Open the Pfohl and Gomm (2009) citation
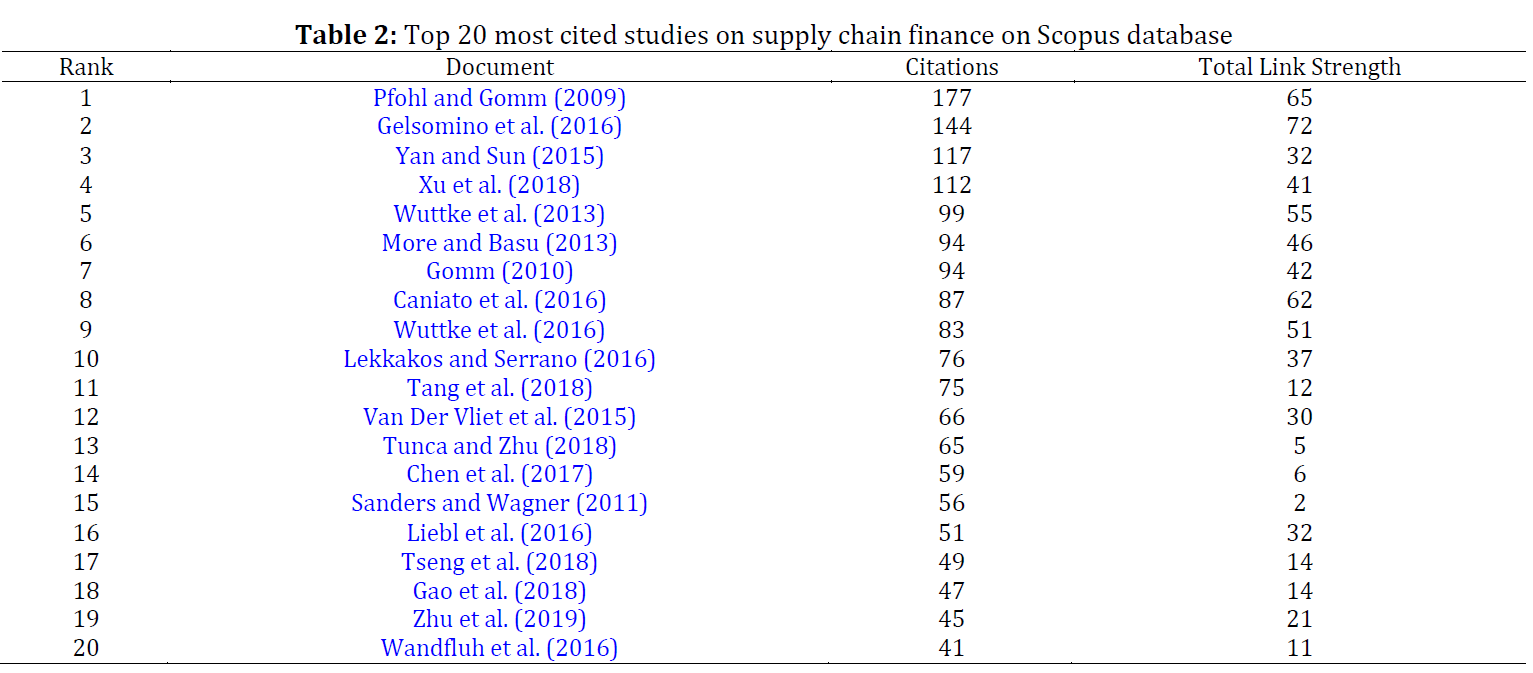The image size is (1533, 673). point(499,98)
